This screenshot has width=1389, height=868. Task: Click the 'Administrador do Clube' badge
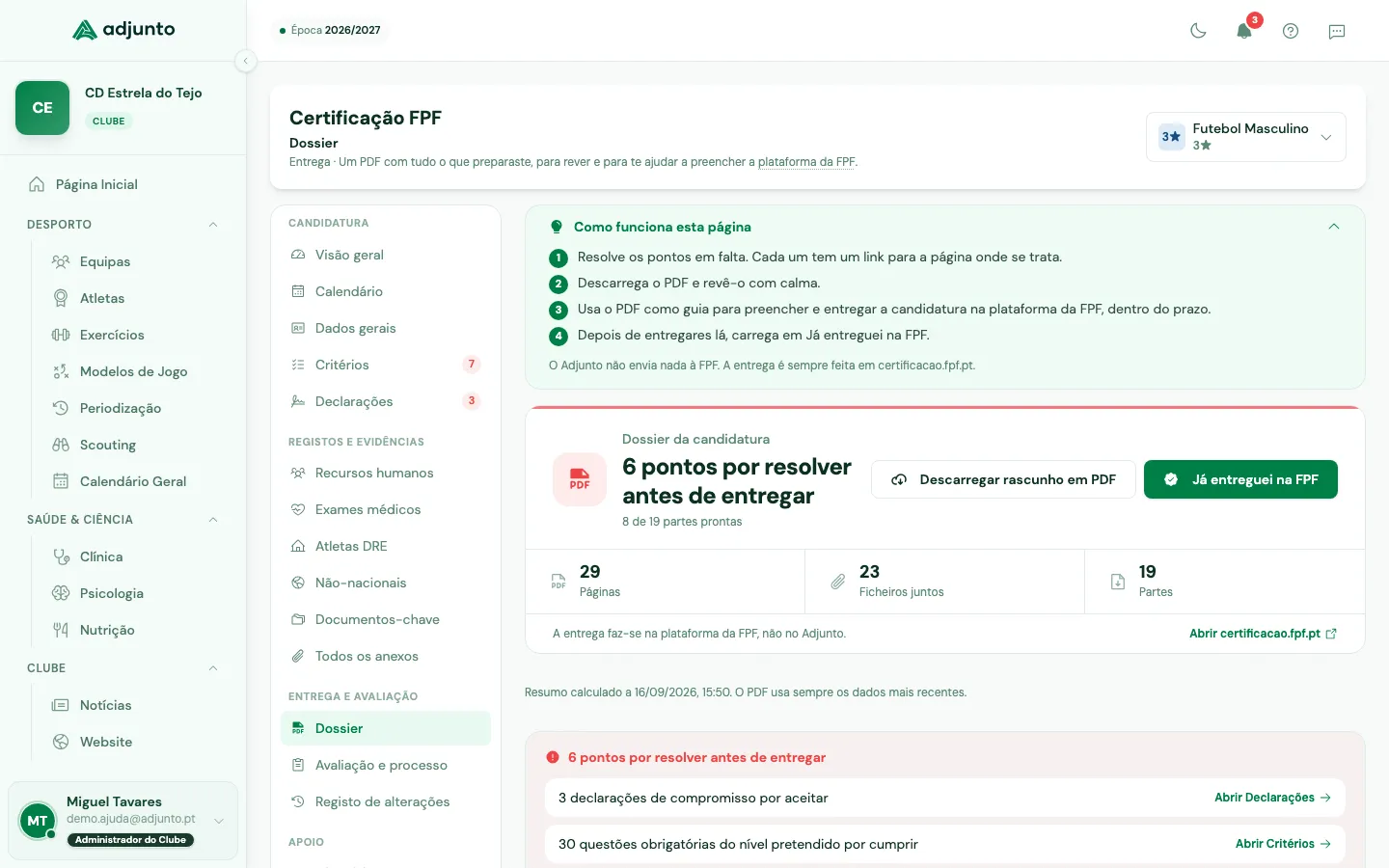(x=130, y=840)
